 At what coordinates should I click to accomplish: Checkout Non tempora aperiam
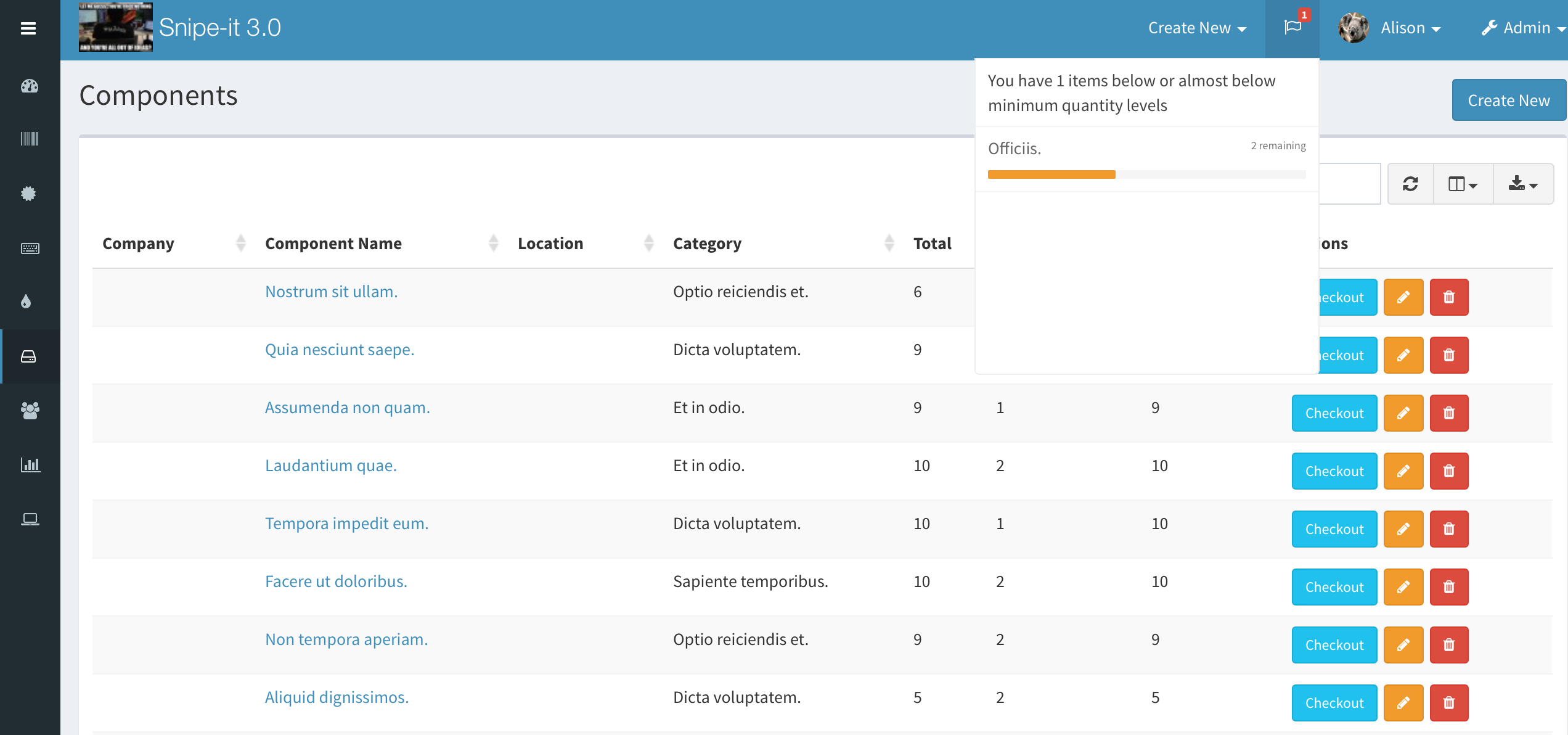[1334, 645]
